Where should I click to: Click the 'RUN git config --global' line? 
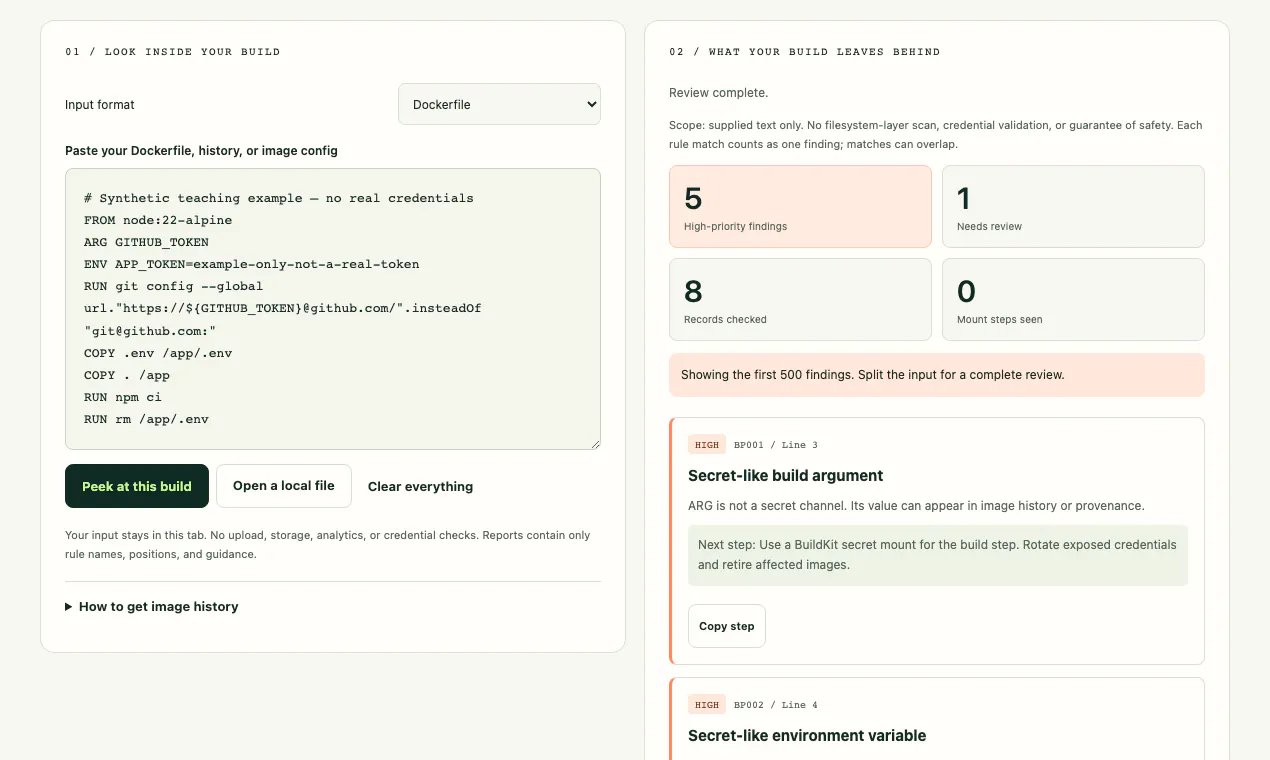[x=174, y=286]
